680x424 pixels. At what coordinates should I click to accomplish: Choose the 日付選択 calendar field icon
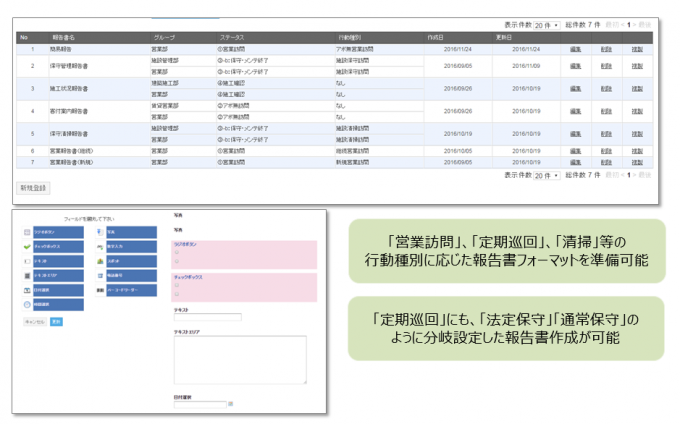click(27, 290)
